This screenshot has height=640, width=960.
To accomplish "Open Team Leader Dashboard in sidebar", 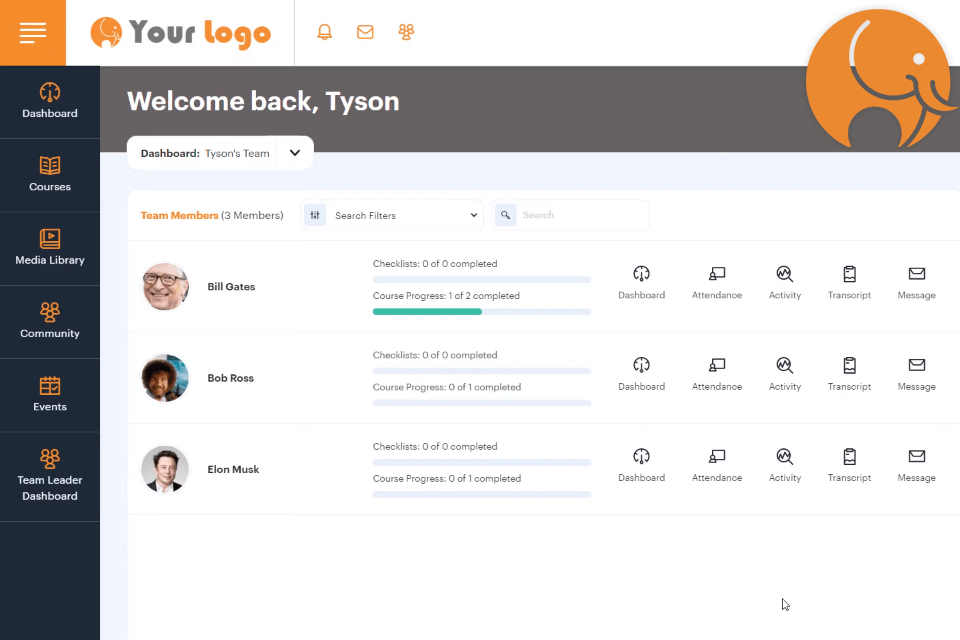I will [50, 477].
